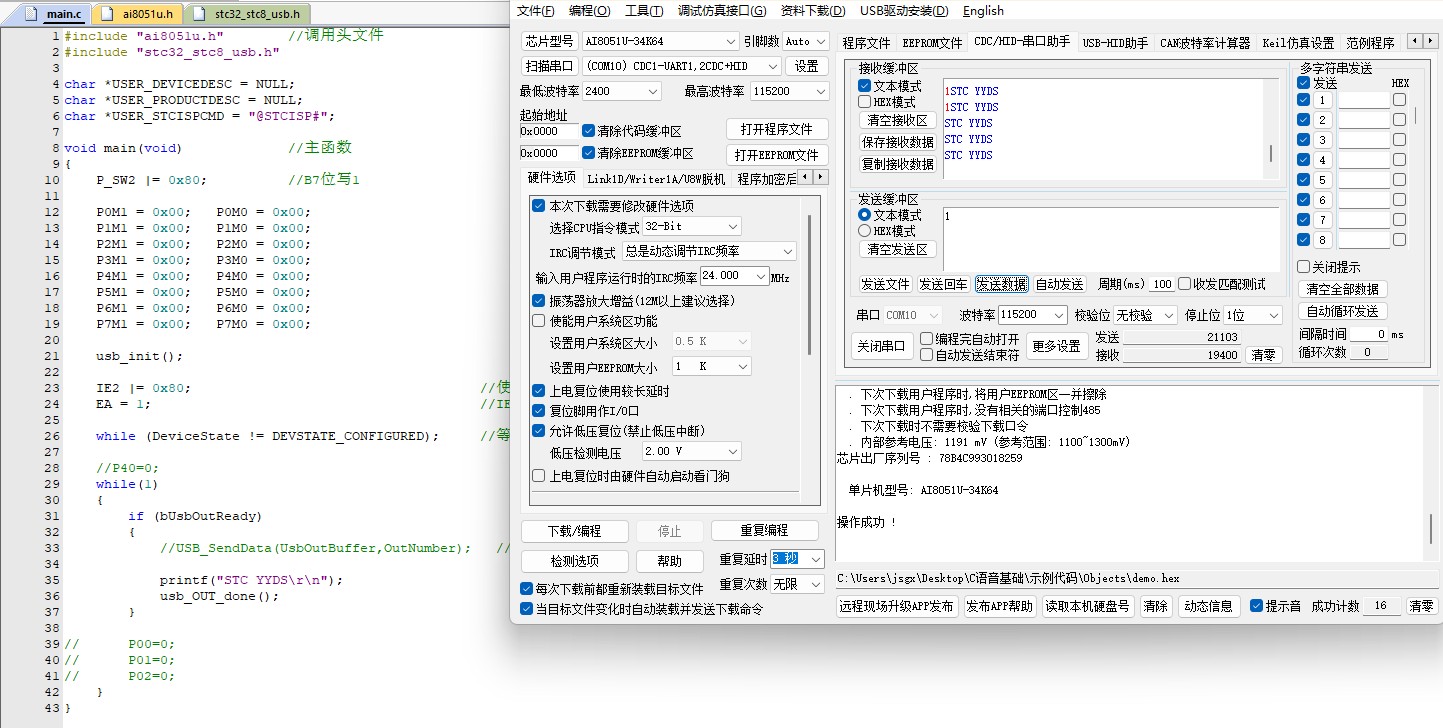Enable HEX模式 in the receive buffer
Screen dimensions: 1443x728
coord(865,102)
